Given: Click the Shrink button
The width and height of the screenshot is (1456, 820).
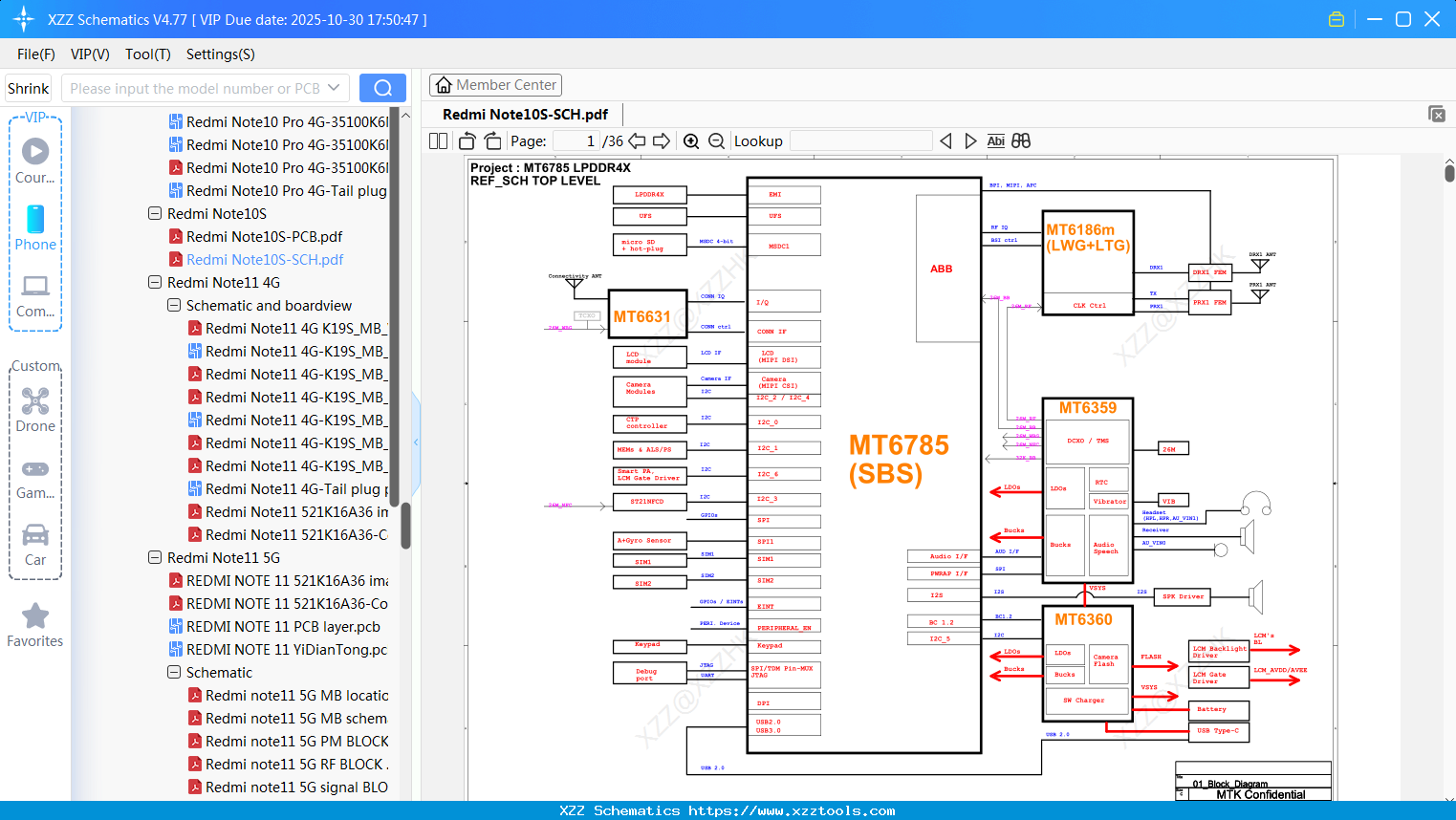Looking at the screenshot, I should pyautogui.click(x=29, y=88).
